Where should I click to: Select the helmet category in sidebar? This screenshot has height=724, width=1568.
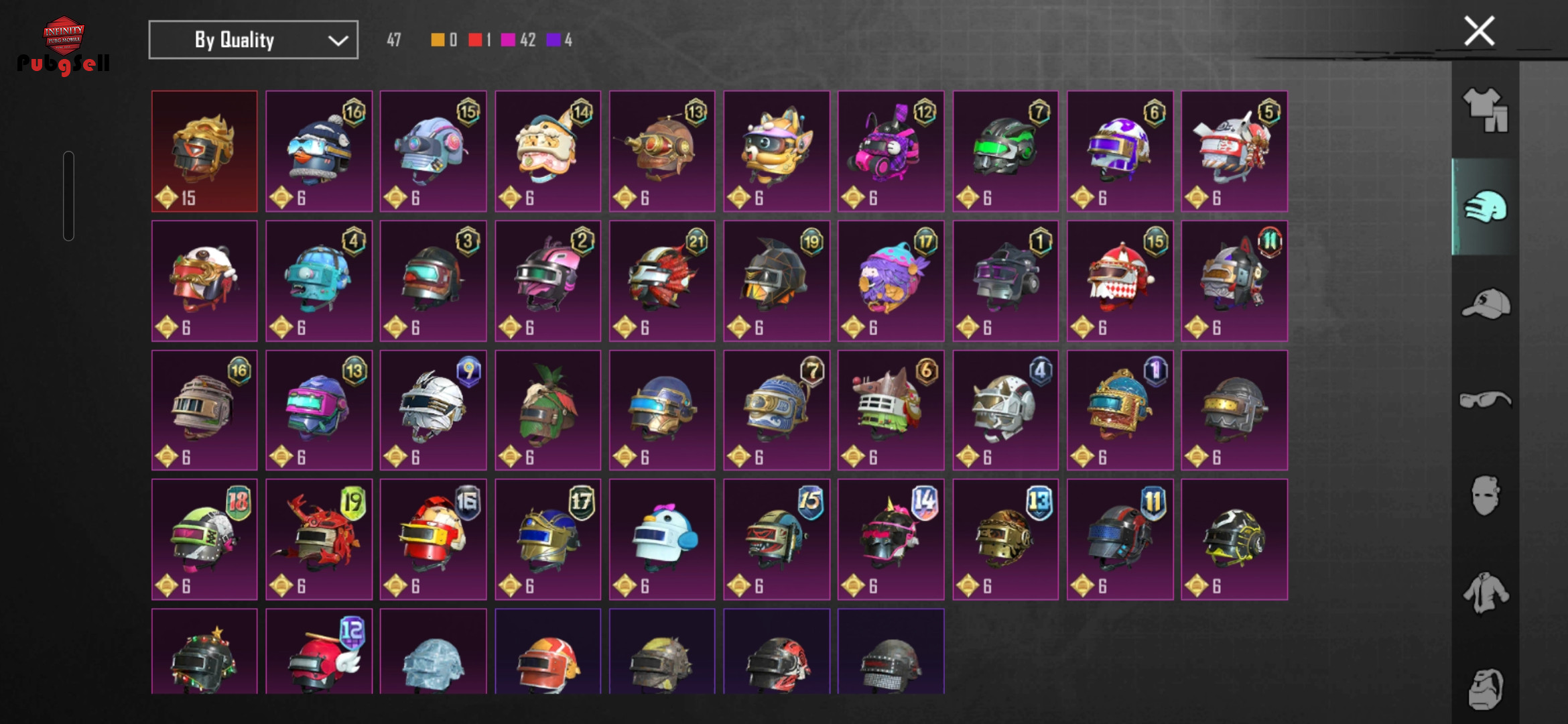point(1485,207)
